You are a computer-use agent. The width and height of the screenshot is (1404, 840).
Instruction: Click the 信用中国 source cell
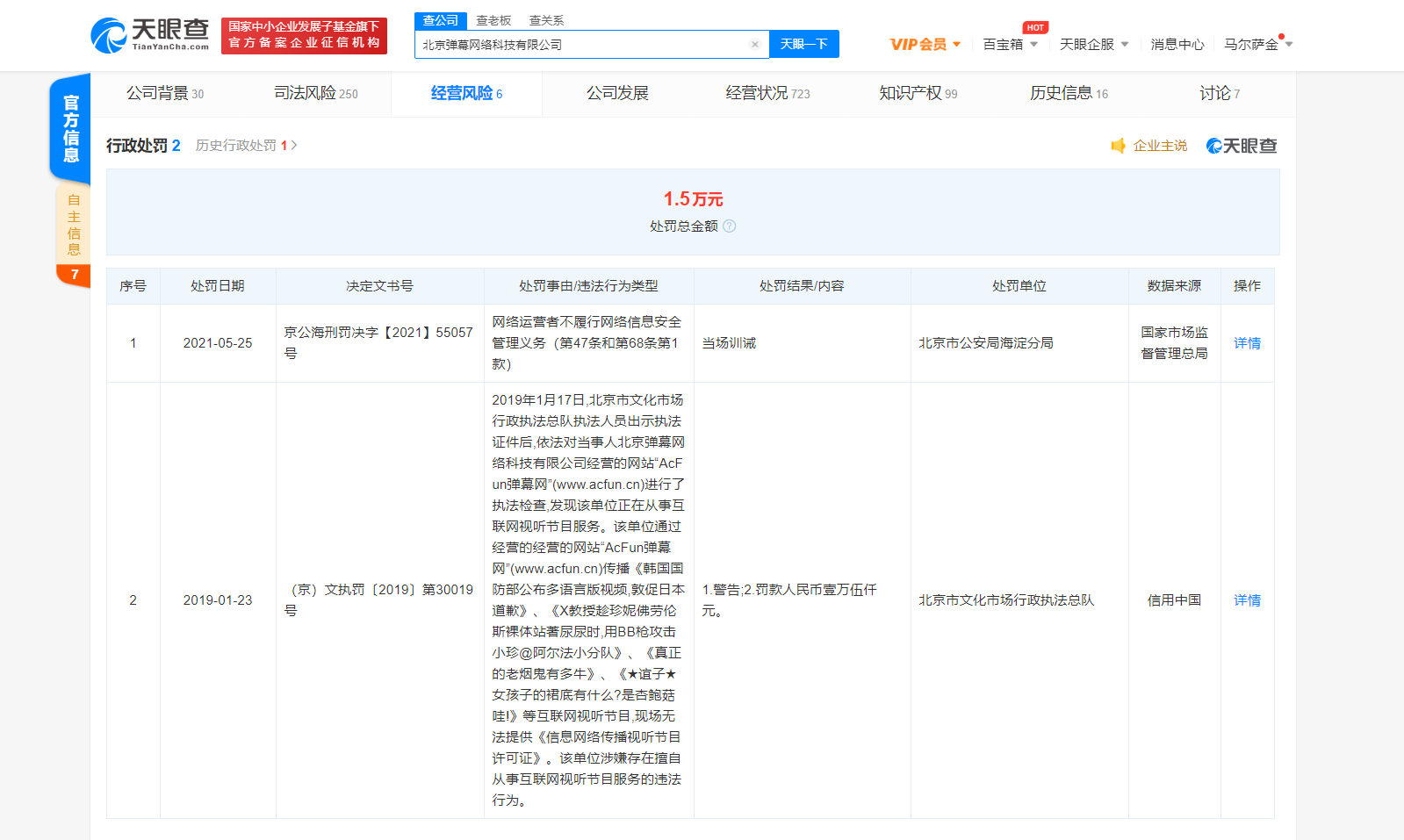(x=1174, y=600)
